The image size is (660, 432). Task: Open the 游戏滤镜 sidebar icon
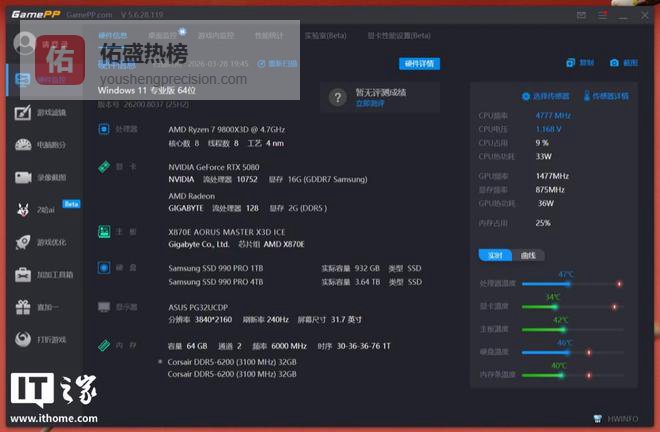click(x=22, y=112)
